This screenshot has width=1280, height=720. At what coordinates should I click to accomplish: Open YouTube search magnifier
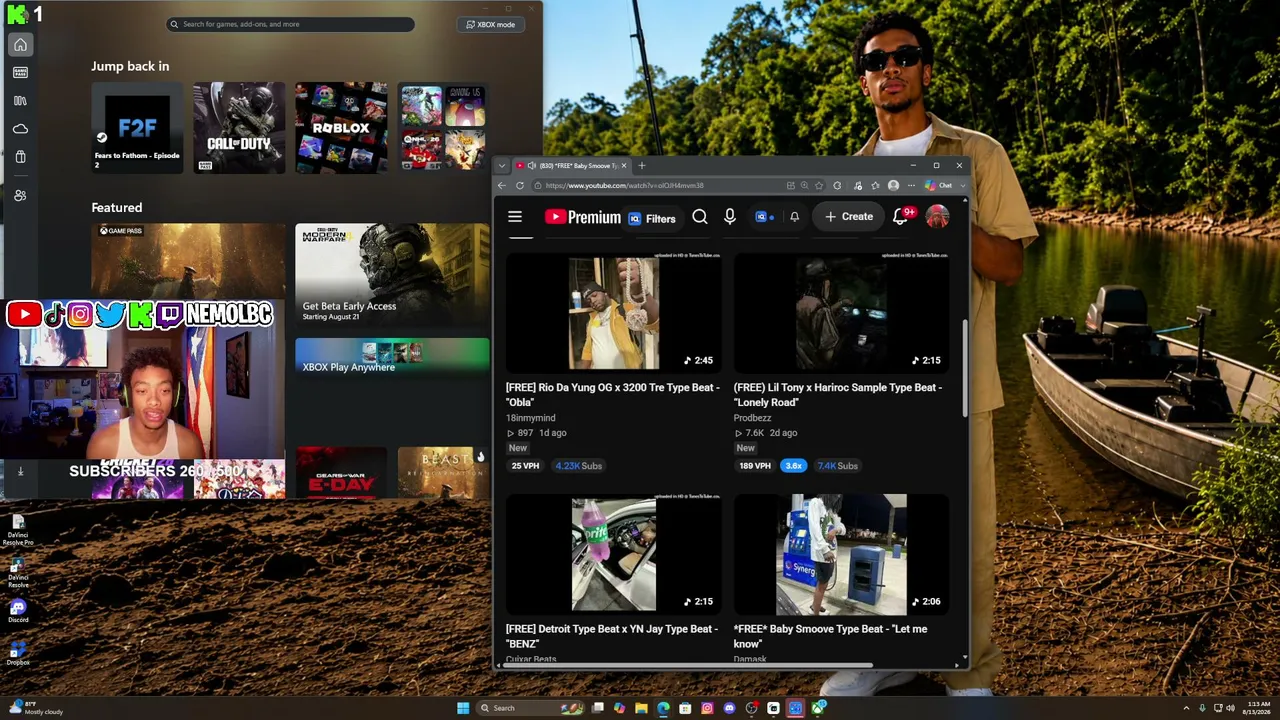click(700, 217)
